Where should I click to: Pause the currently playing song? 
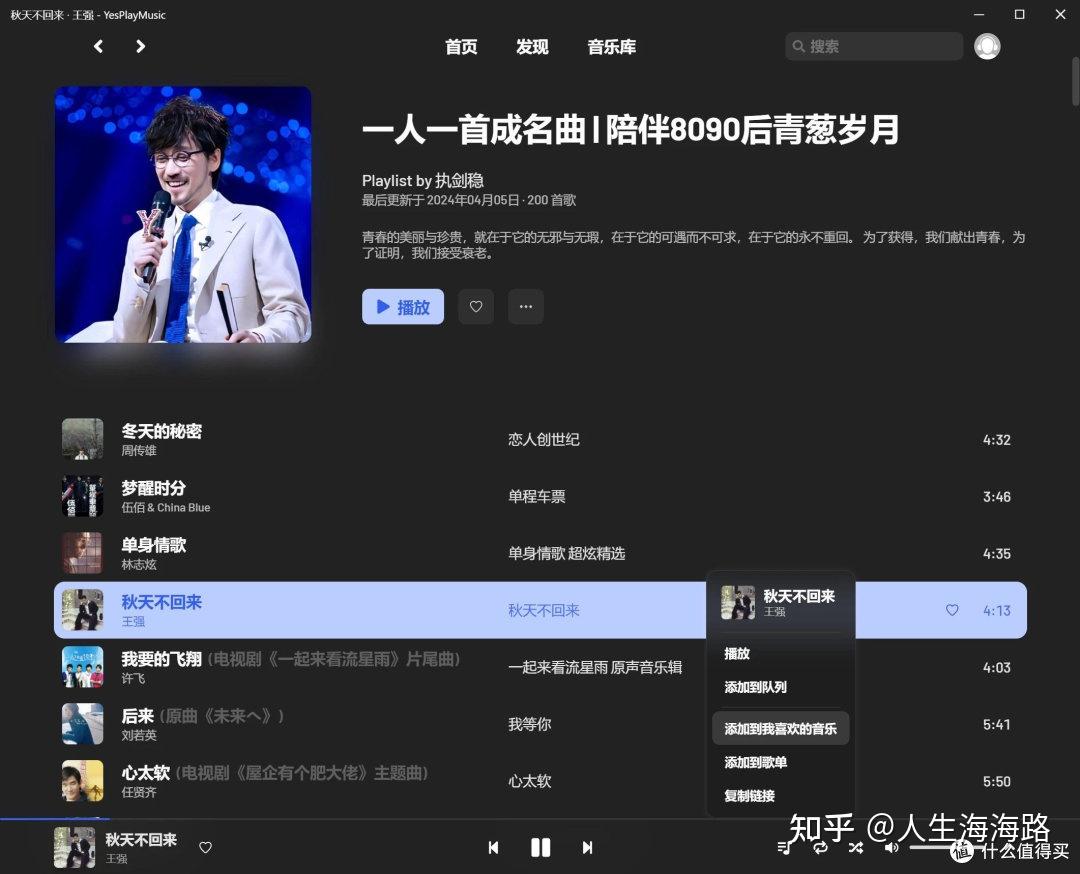tap(541, 847)
